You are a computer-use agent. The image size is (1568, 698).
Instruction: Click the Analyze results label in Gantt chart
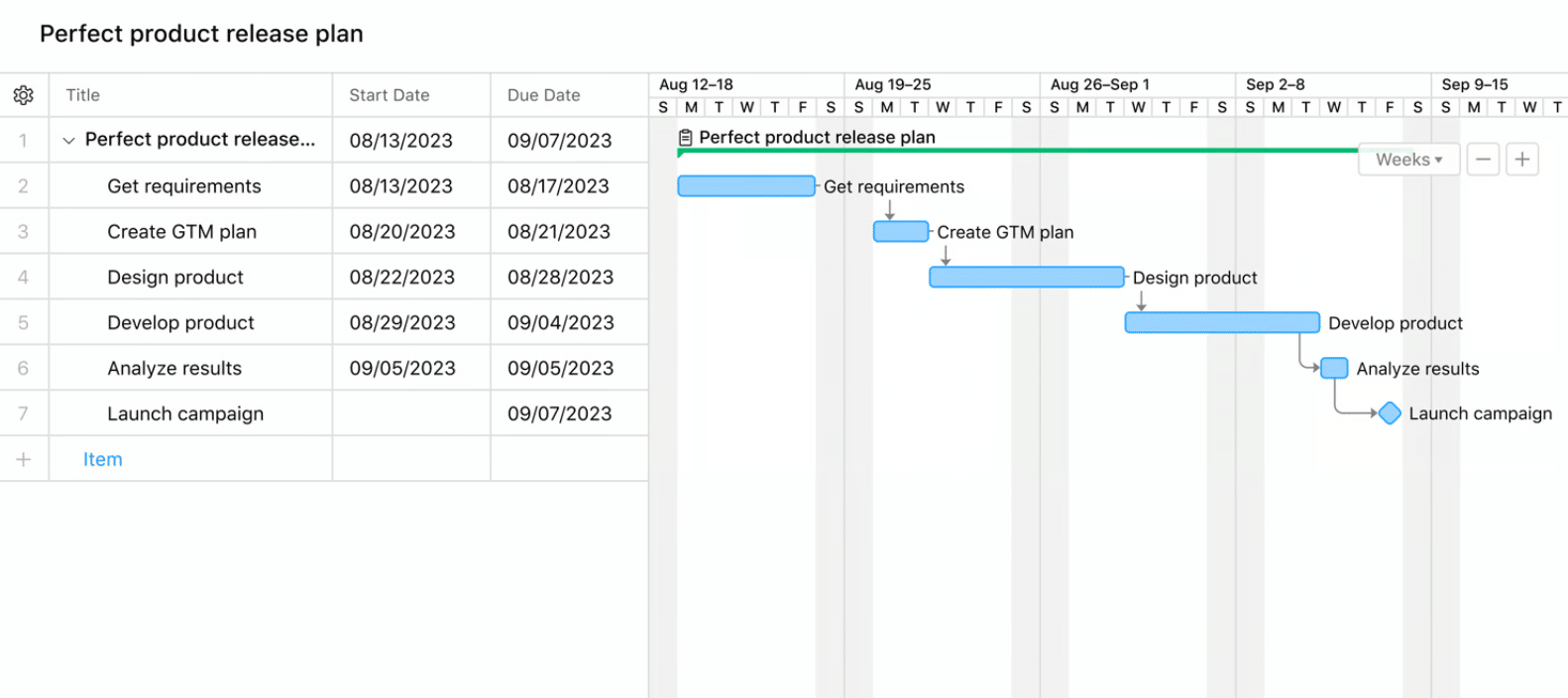(x=1417, y=369)
